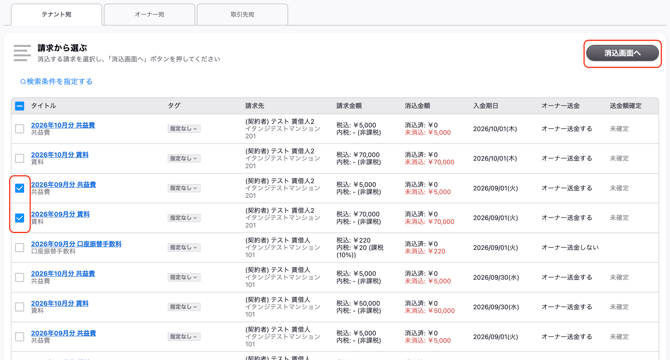Image resolution: width=670 pixels, height=360 pixels.
Task: Open room 201 2026年10月分 共益費 invoice link
Action: pos(63,125)
